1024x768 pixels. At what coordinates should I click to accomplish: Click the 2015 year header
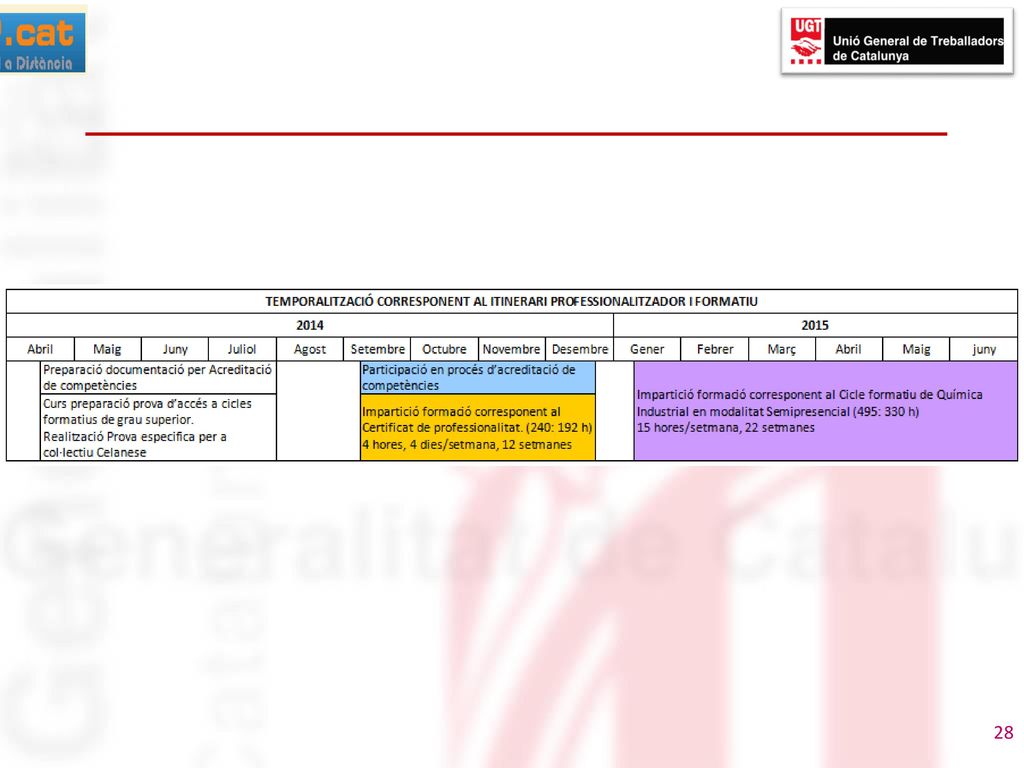pos(815,325)
